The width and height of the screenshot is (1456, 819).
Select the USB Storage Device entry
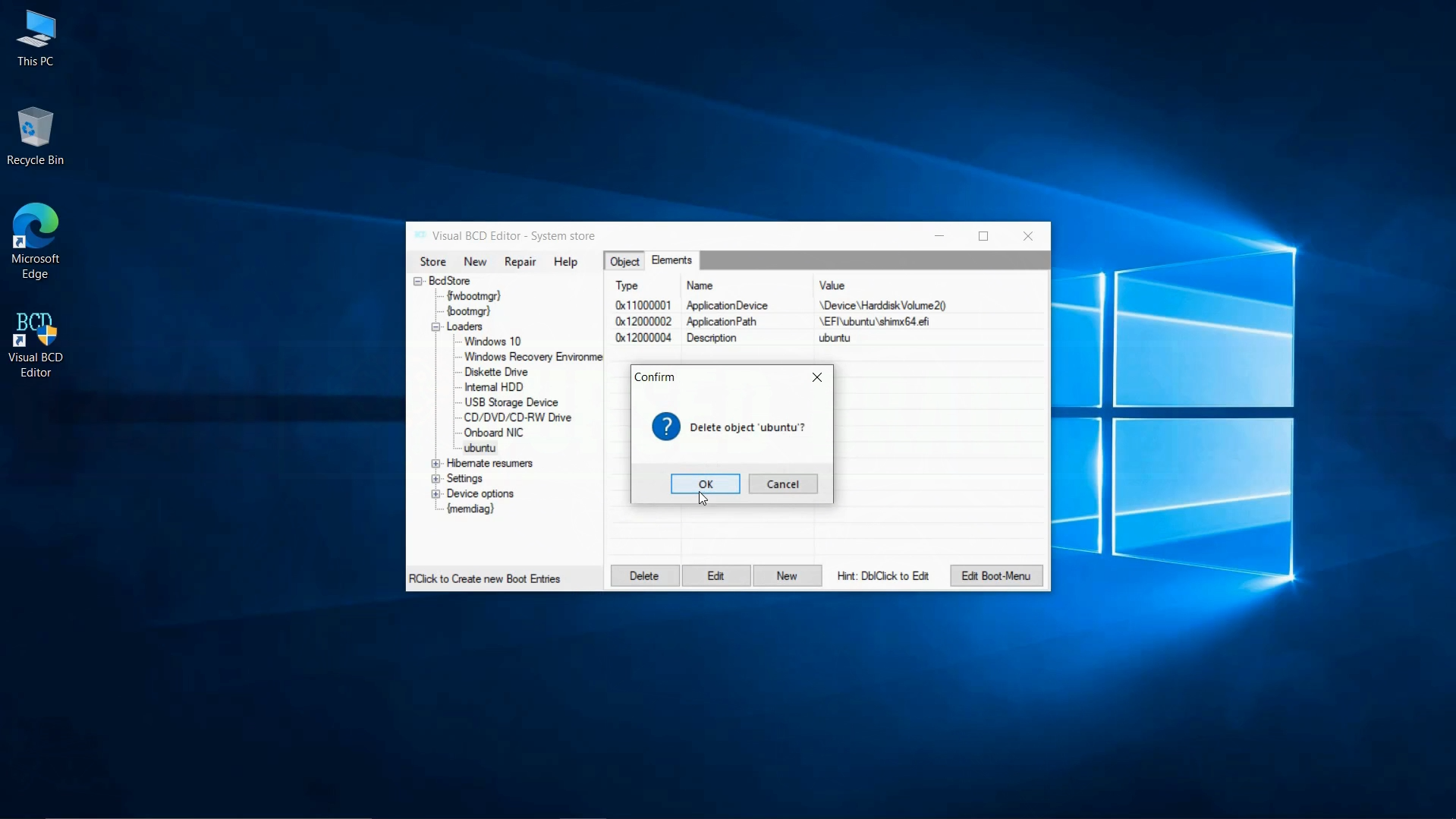click(511, 402)
